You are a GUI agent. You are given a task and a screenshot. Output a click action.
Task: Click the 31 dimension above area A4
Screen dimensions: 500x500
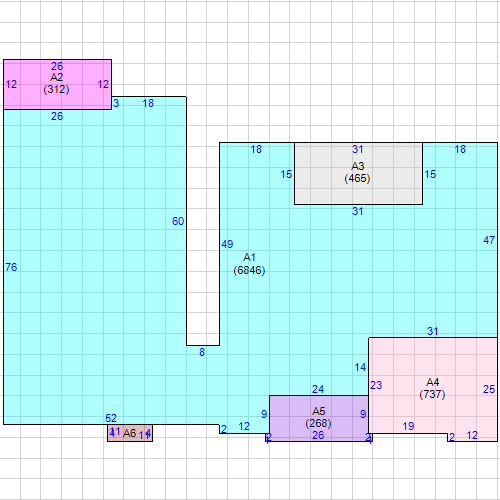pyautogui.click(x=433, y=331)
